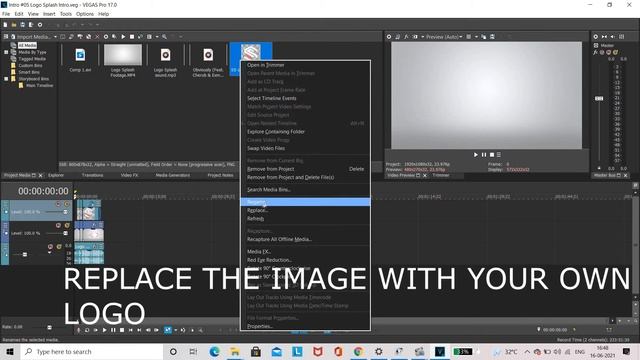The image size is (640, 360).
Task: Choose Rename in the context menu
Action: point(305,202)
